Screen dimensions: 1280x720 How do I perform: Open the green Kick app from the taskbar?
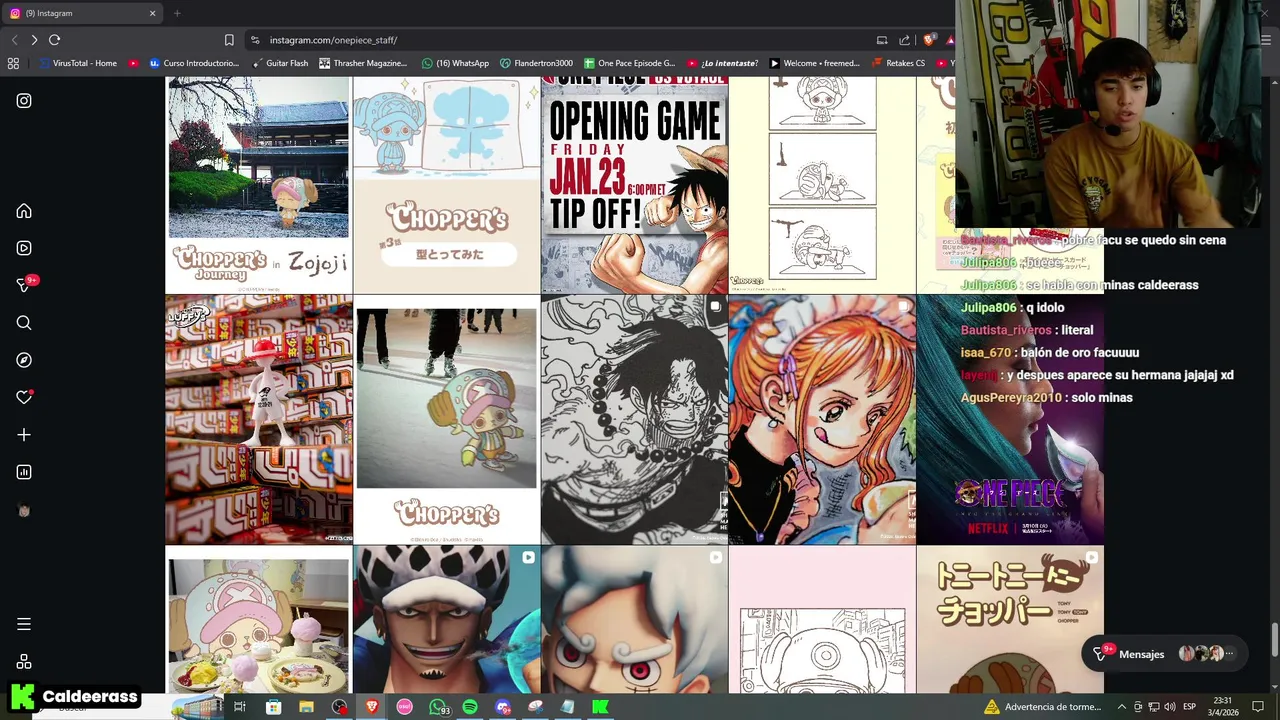tap(600, 707)
